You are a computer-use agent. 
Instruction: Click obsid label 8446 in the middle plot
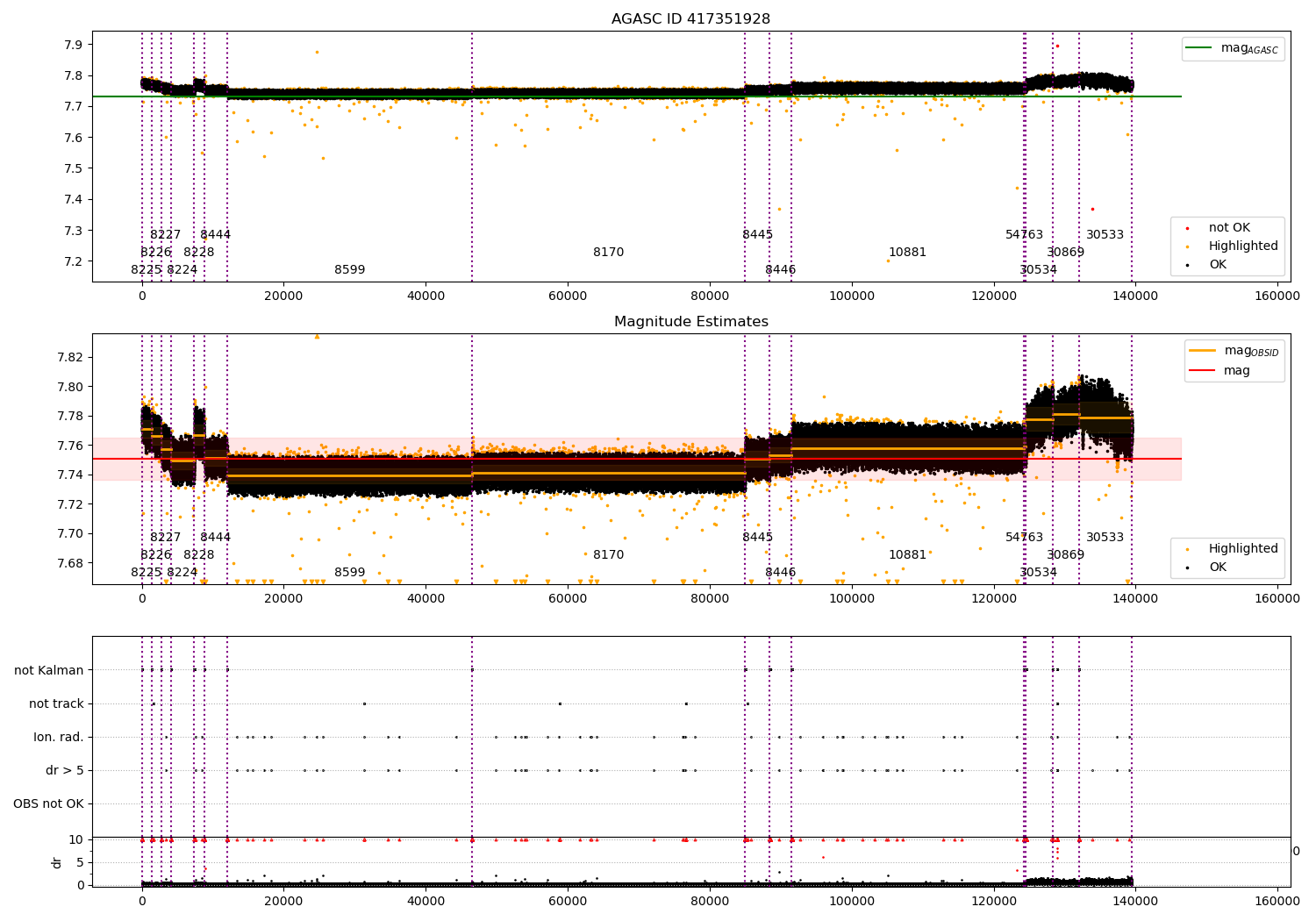click(780, 573)
